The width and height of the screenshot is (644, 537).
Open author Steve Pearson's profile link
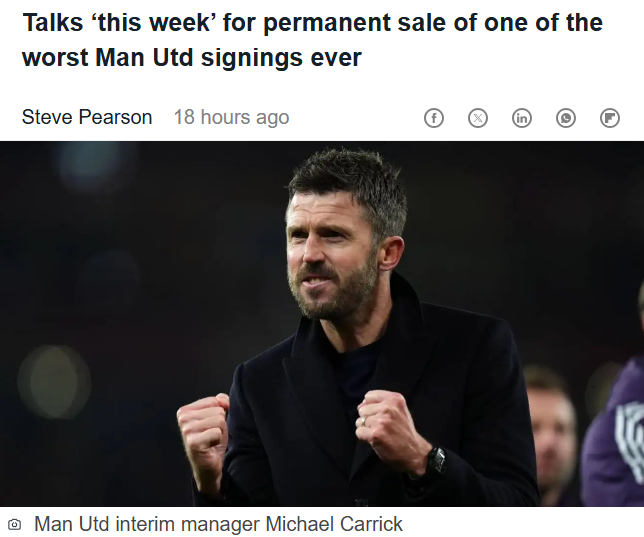[87, 117]
